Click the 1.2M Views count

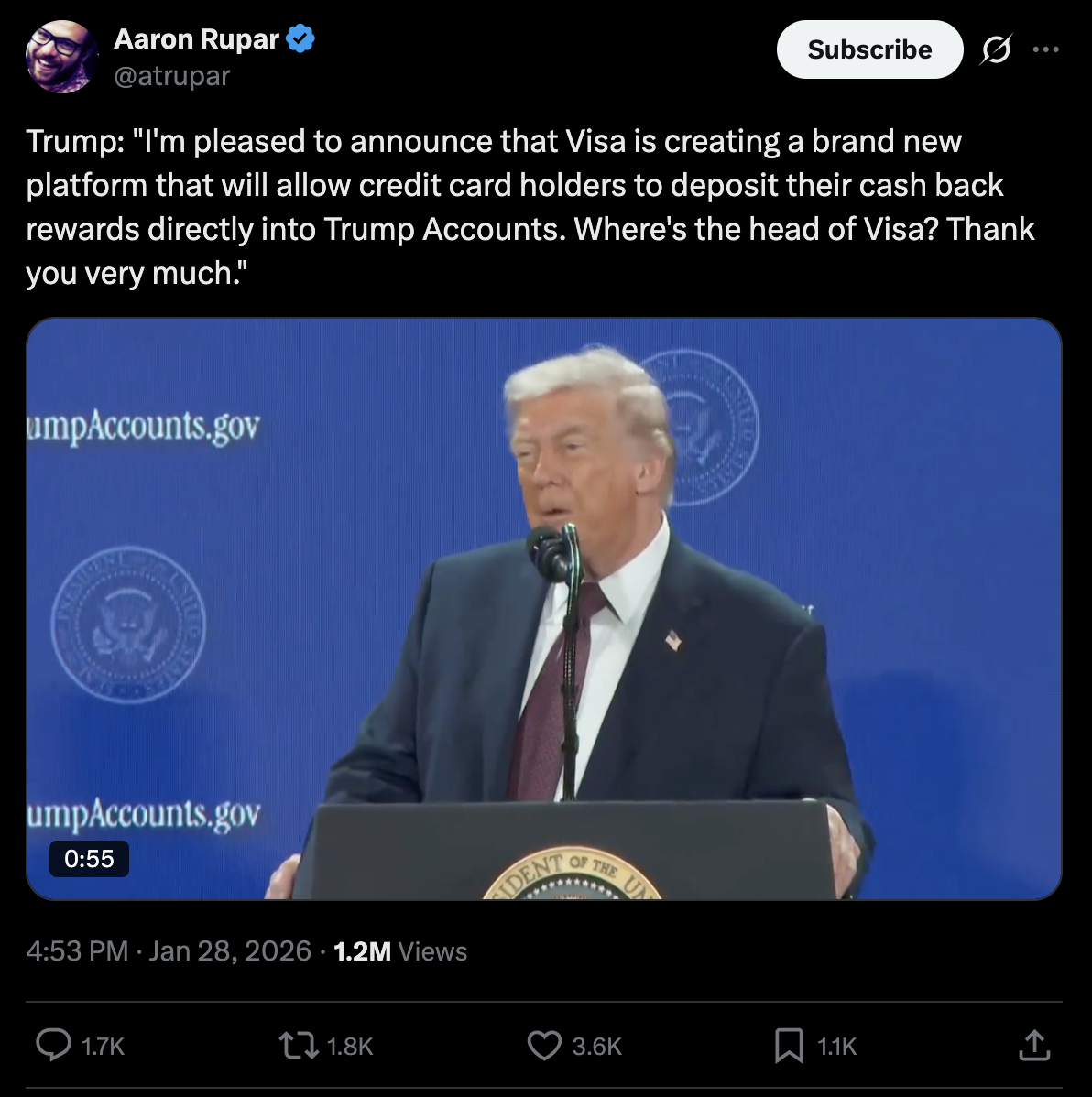[x=400, y=950]
